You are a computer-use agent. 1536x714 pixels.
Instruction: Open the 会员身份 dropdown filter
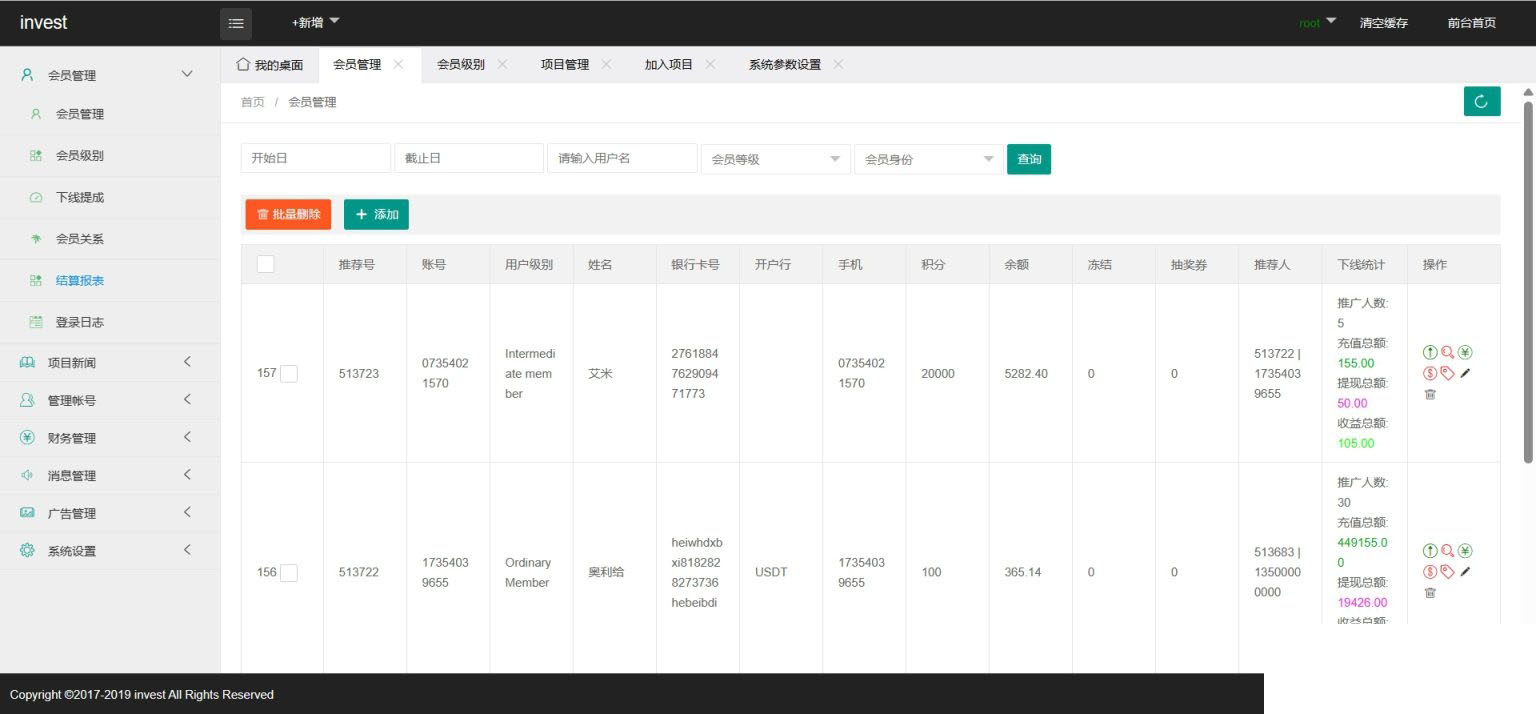tap(928, 159)
